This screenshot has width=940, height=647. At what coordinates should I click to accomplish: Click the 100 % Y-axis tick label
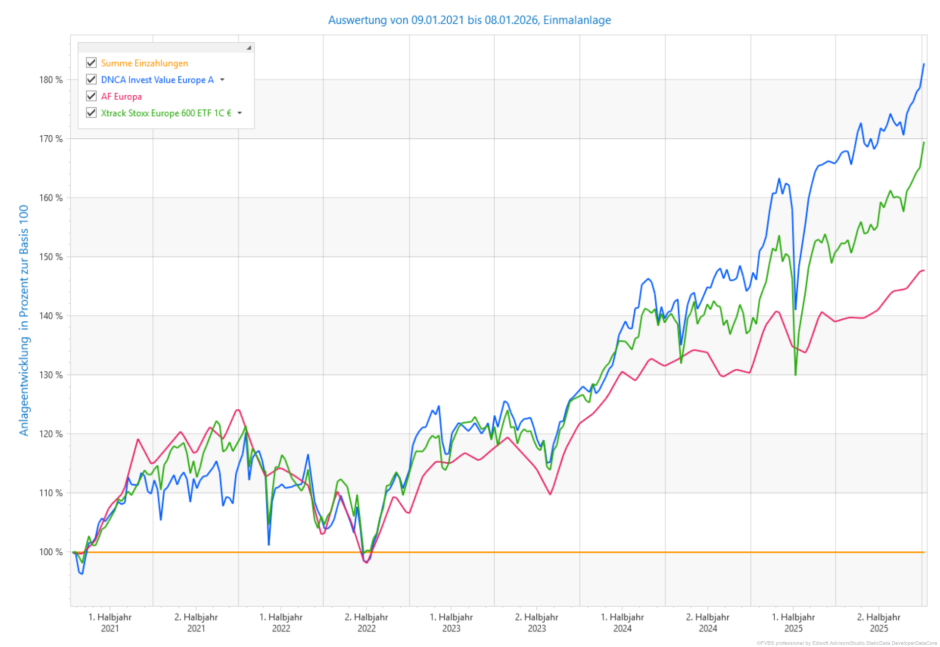pyautogui.click(x=51, y=552)
